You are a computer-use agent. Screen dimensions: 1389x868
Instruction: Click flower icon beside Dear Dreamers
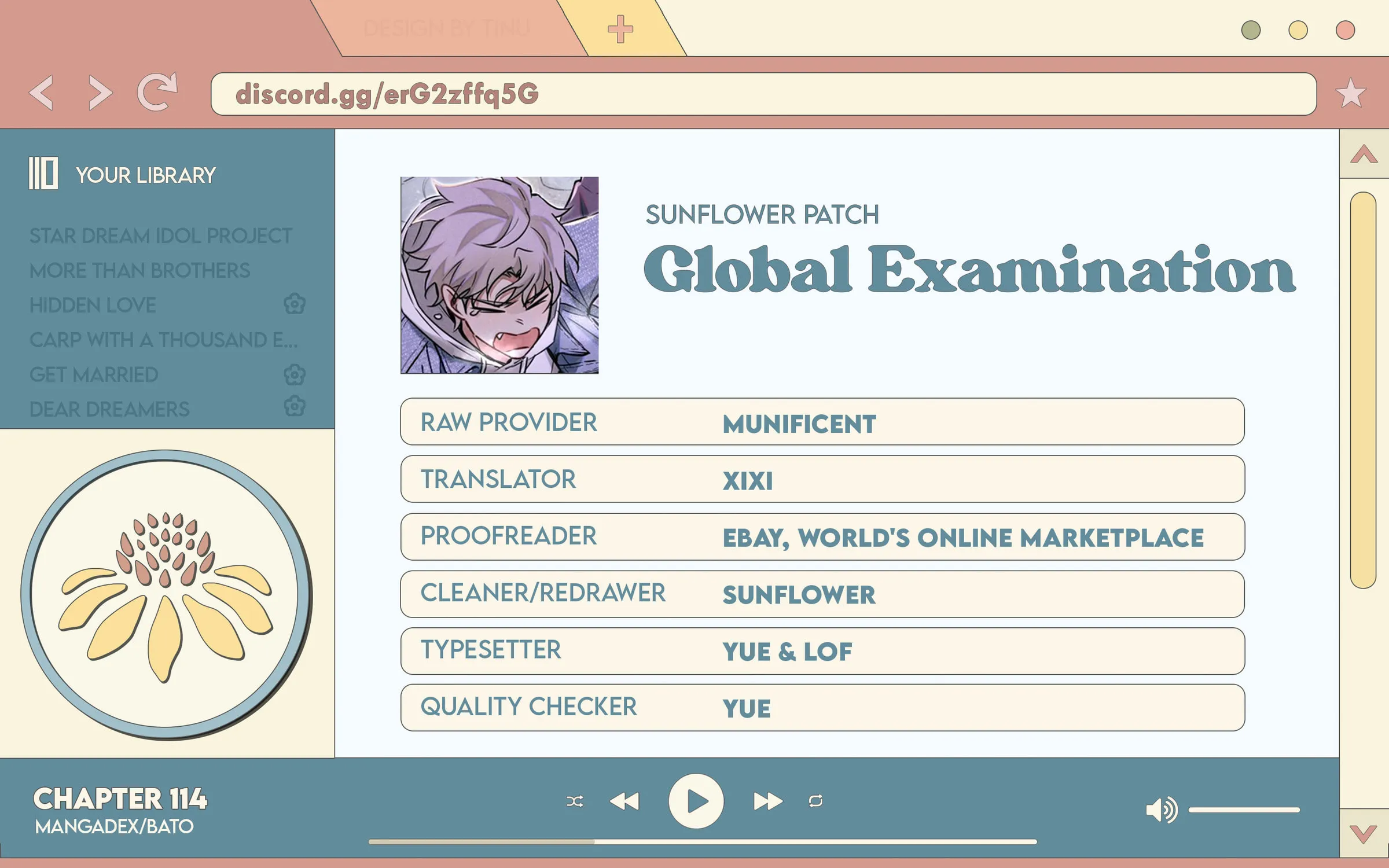point(295,406)
